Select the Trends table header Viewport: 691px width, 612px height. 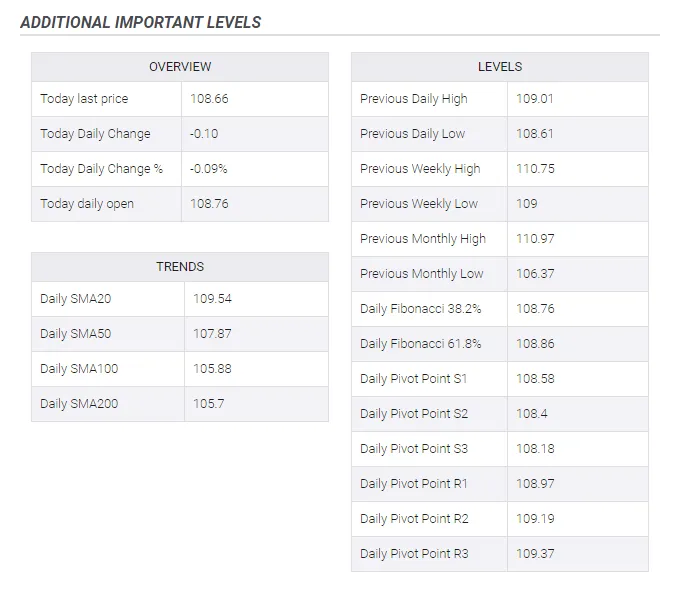click(x=180, y=267)
